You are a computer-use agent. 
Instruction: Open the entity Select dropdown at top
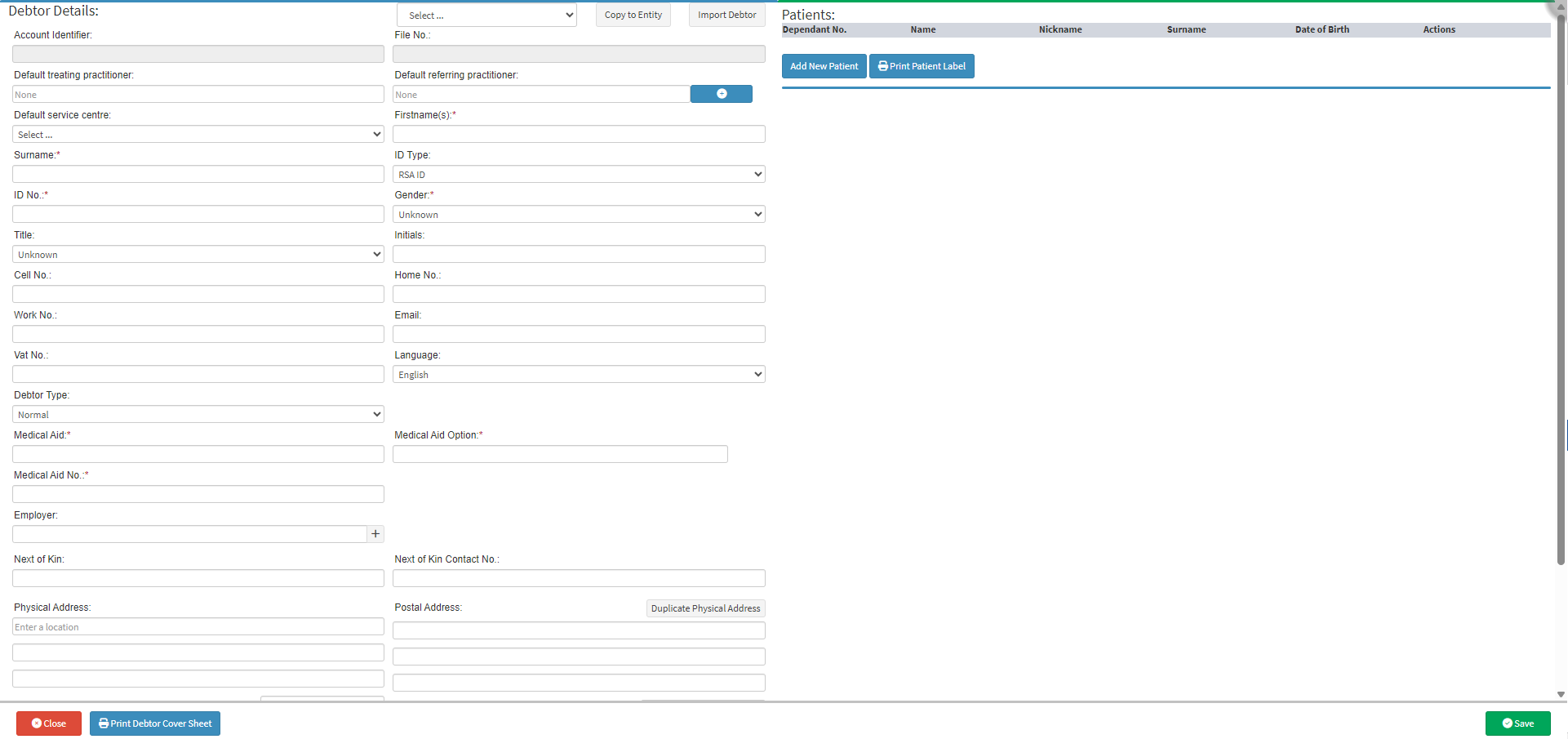(x=486, y=16)
